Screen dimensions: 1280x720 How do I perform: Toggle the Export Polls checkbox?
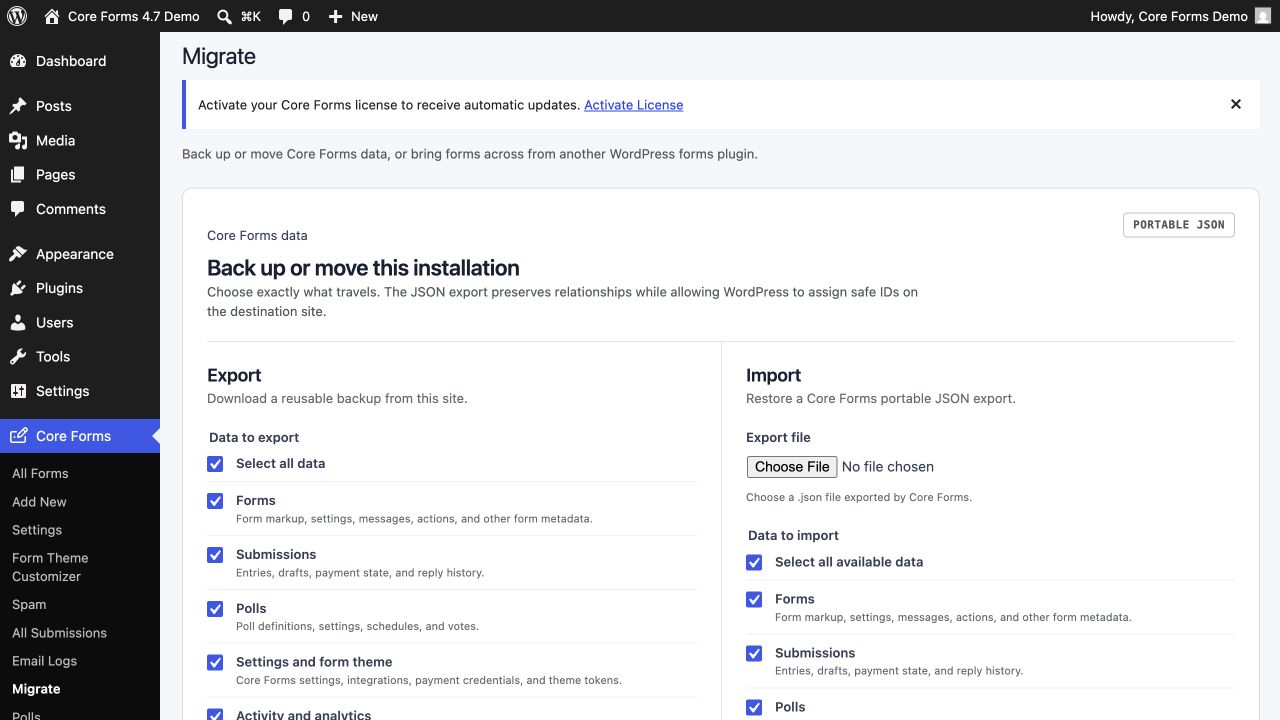[215, 609]
